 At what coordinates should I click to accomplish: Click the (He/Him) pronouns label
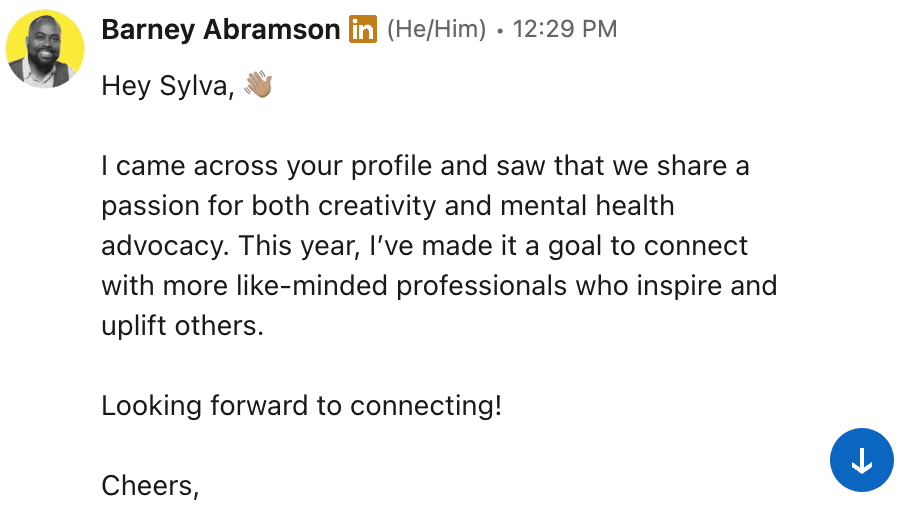[x=436, y=30]
